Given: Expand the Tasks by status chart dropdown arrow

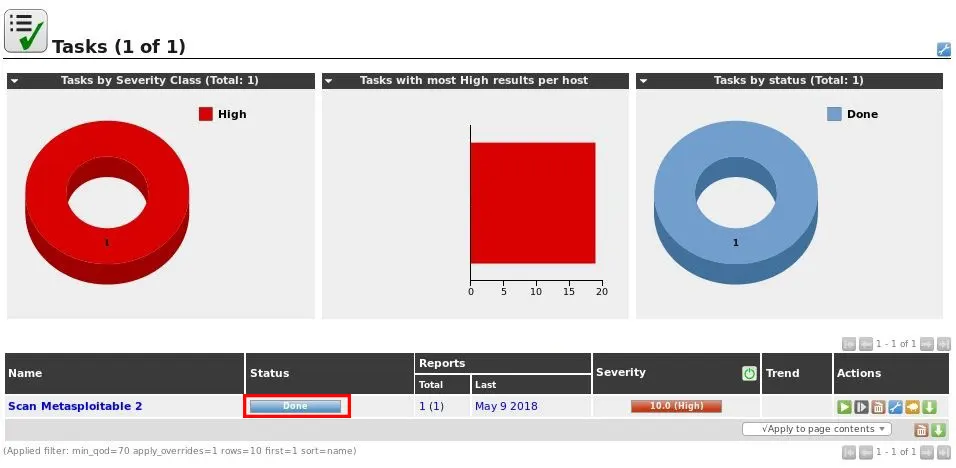Looking at the screenshot, I should [x=644, y=81].
